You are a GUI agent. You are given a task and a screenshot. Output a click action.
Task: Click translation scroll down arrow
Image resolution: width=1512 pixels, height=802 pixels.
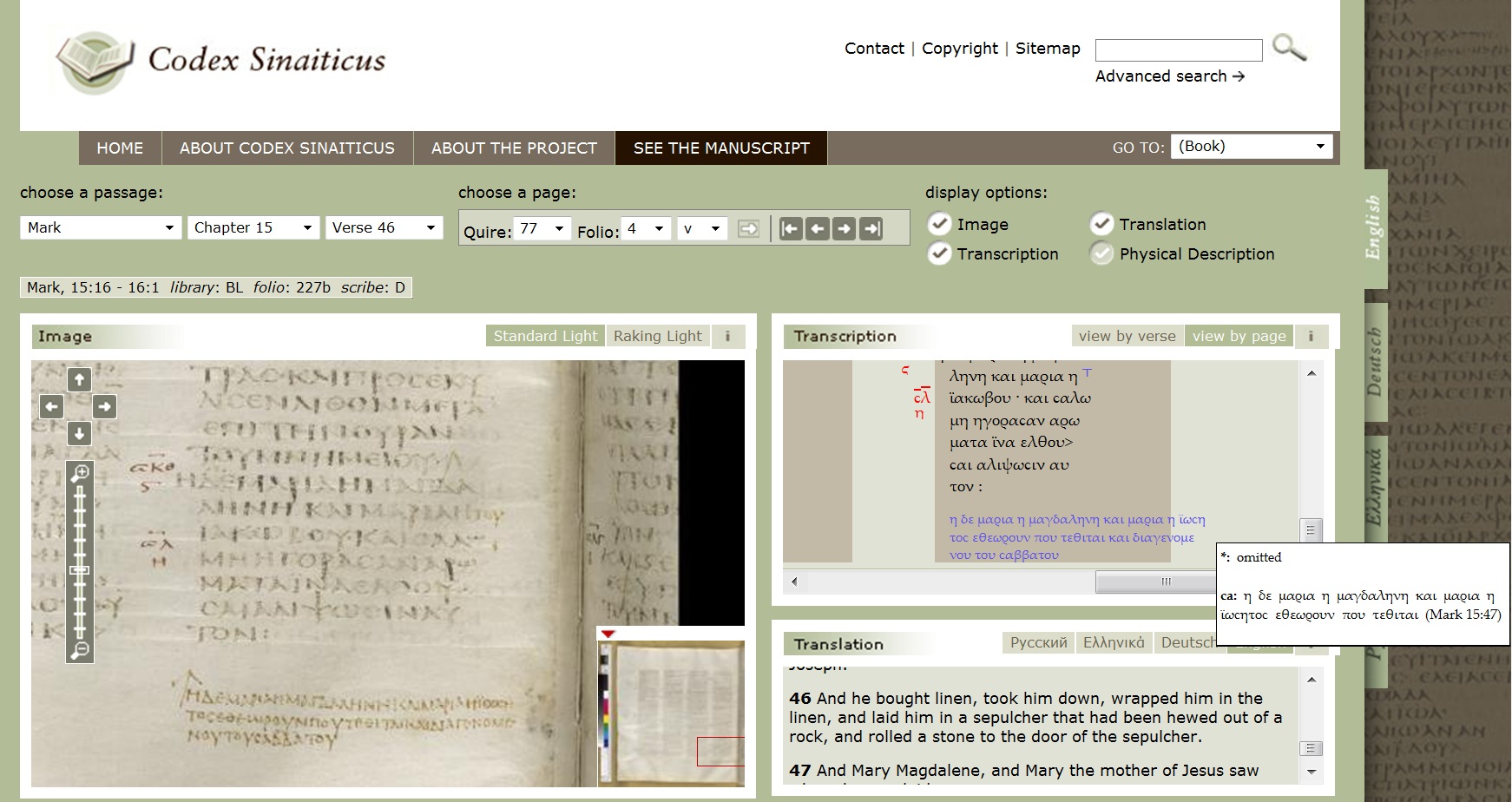point(1311,772)
